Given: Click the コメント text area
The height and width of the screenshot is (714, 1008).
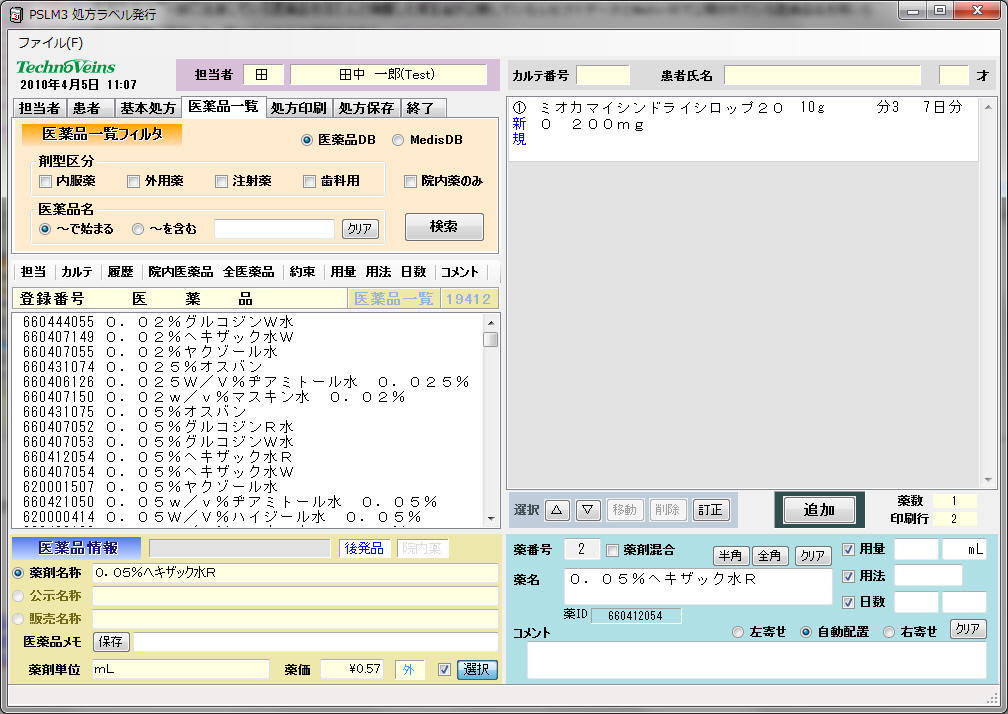Looking at the screenshot, I should 757,660.
